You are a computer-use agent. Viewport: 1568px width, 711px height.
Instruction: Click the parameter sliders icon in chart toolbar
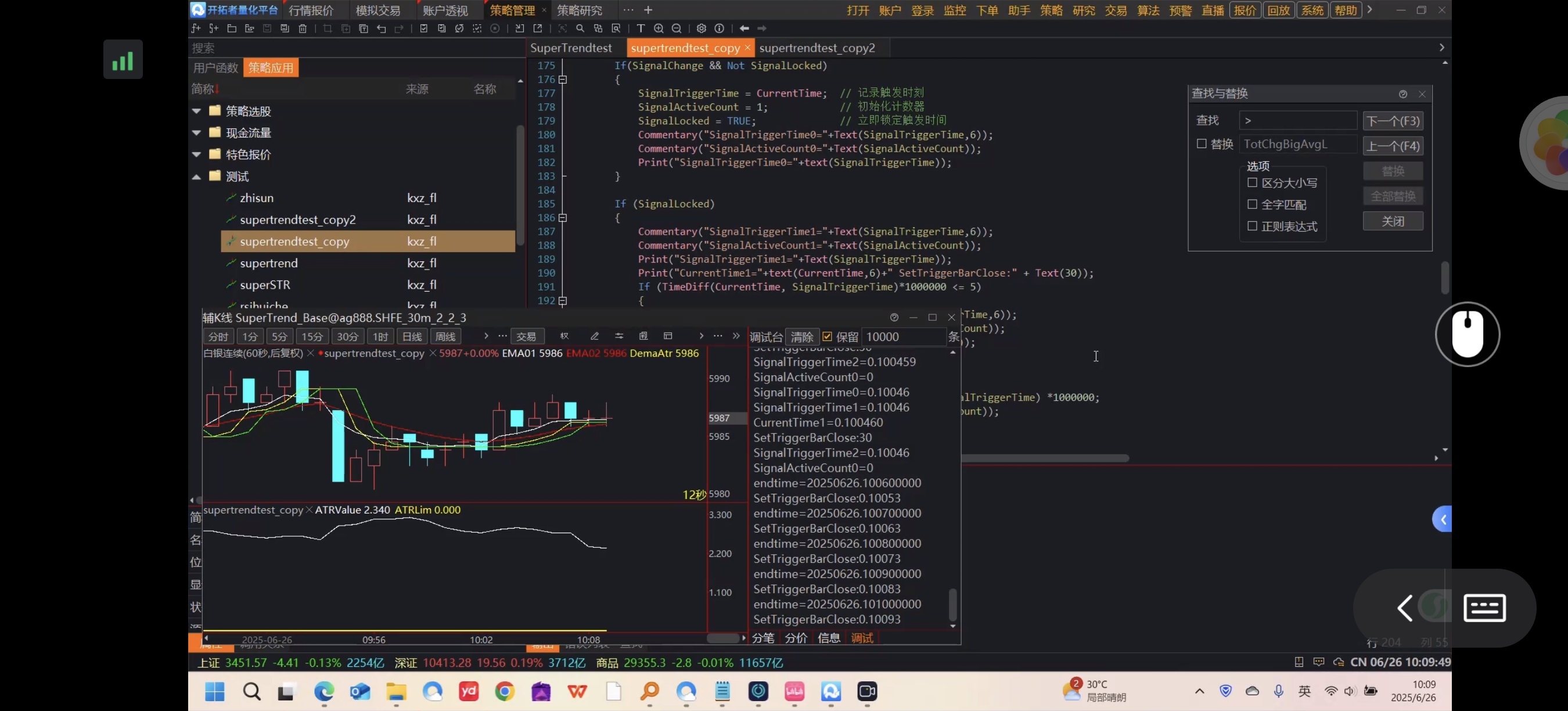tap(619, 336)
